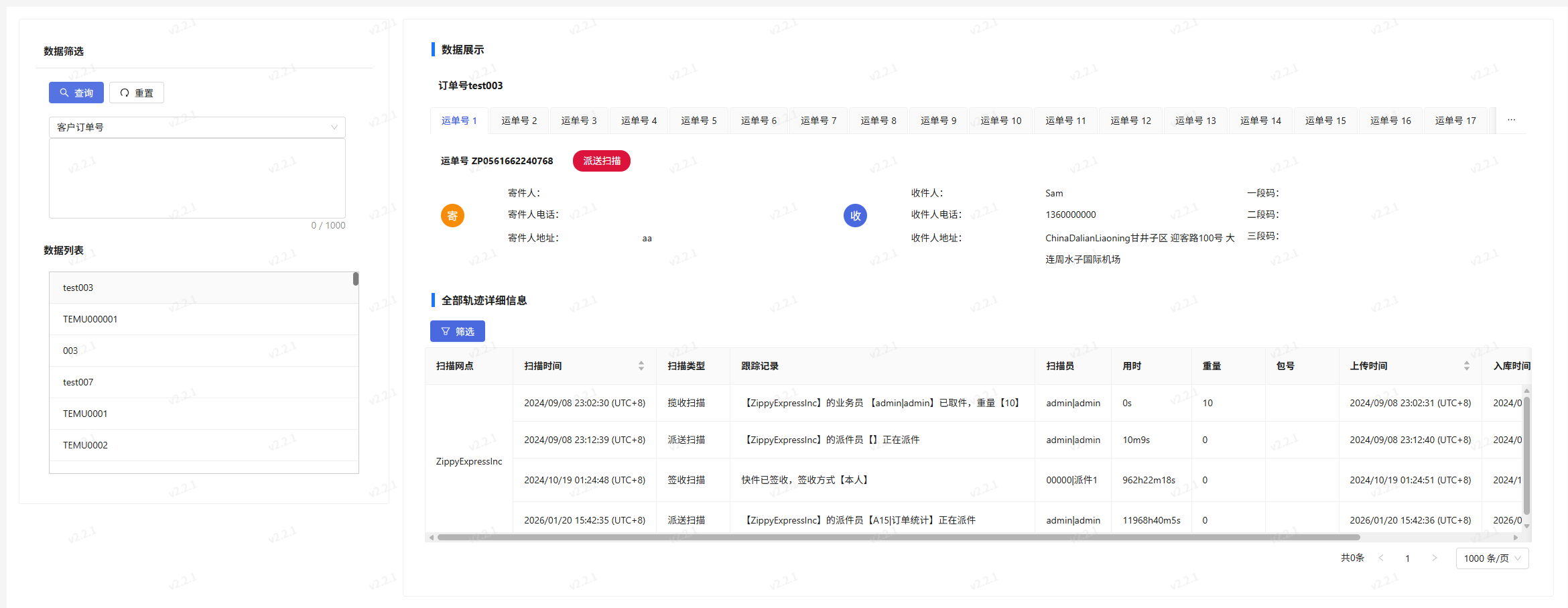1568x608 pixels.
Task: Select TEMU000001 in the data list
Action: 90,319
